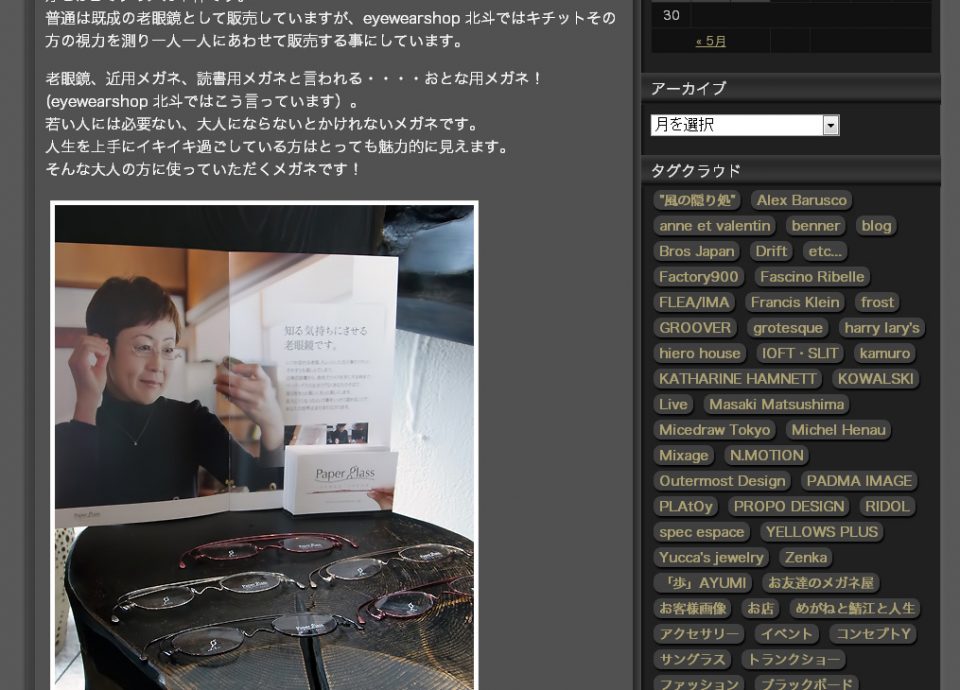
Task: Select the Fascino Ribelle tag
Action: [812, 277]
